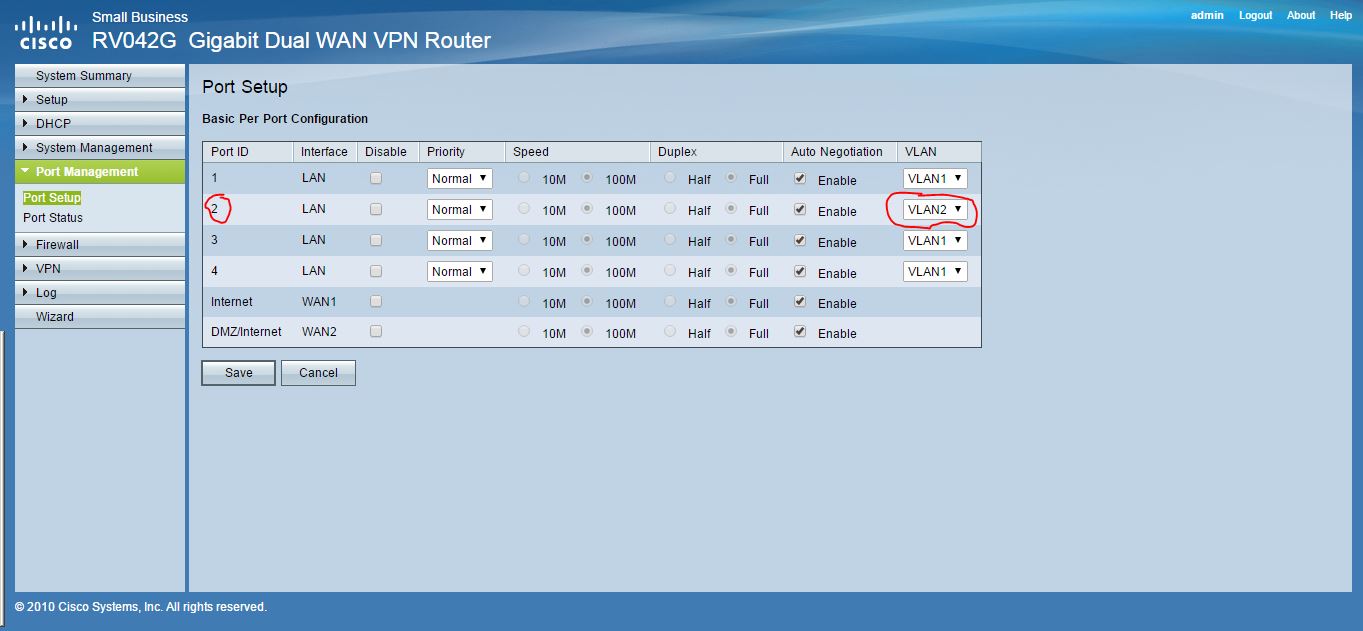This screenshot has width=1363, height=631.
Task: Open Priority dropdown for port 4
Action: click(x=460, y=272)
